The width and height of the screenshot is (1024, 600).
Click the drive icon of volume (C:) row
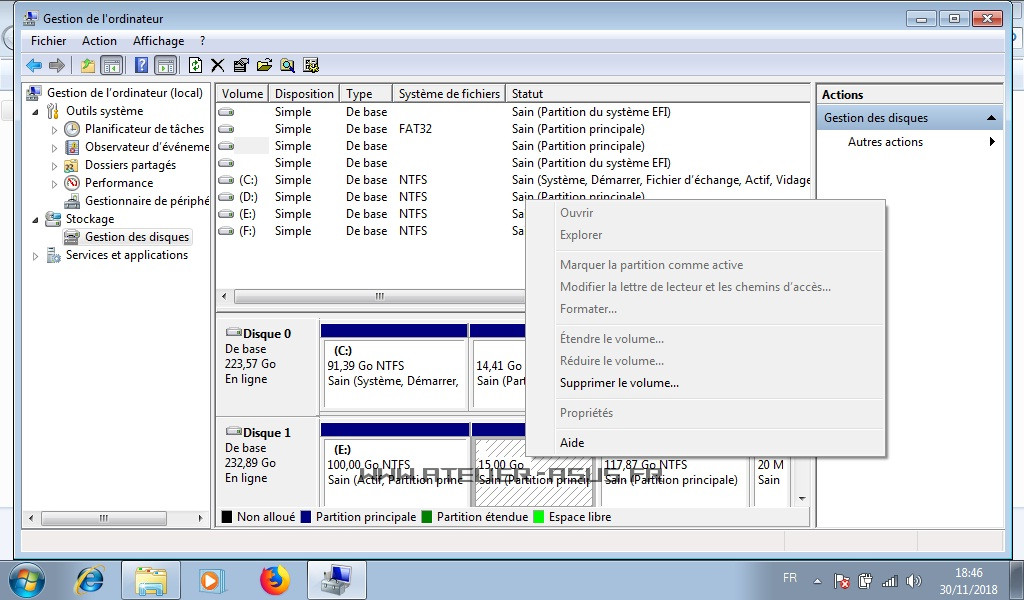click(226, 180)
